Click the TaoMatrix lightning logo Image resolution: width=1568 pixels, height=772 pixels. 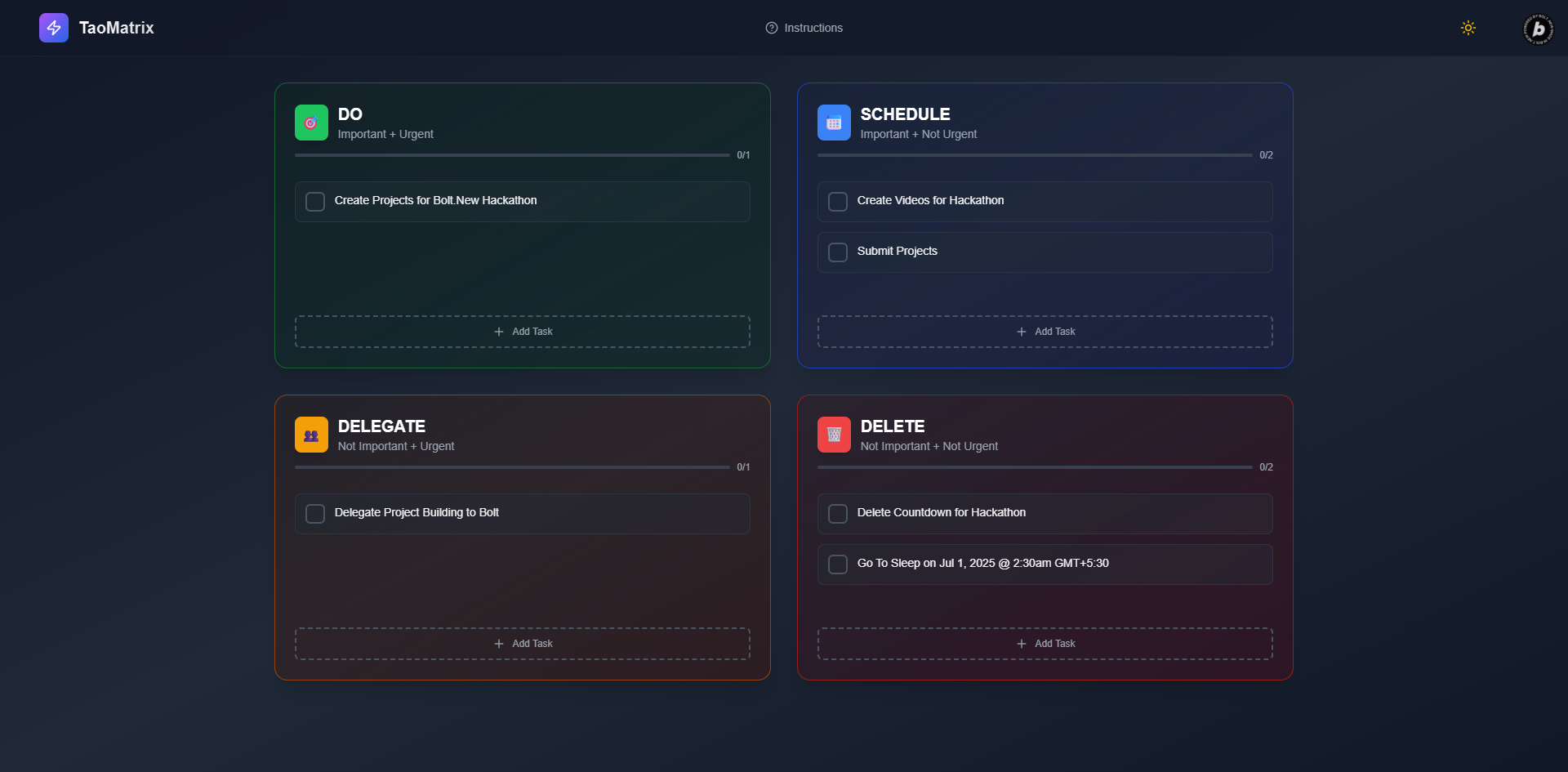[52, 27]
